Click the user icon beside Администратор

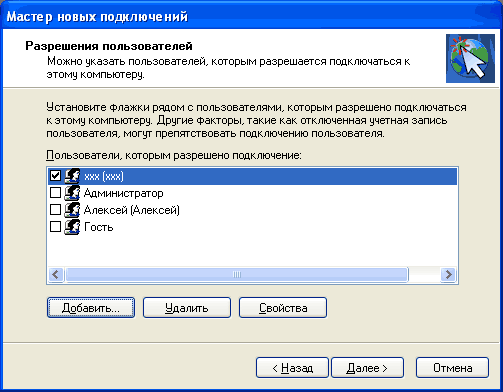[72, 193]
